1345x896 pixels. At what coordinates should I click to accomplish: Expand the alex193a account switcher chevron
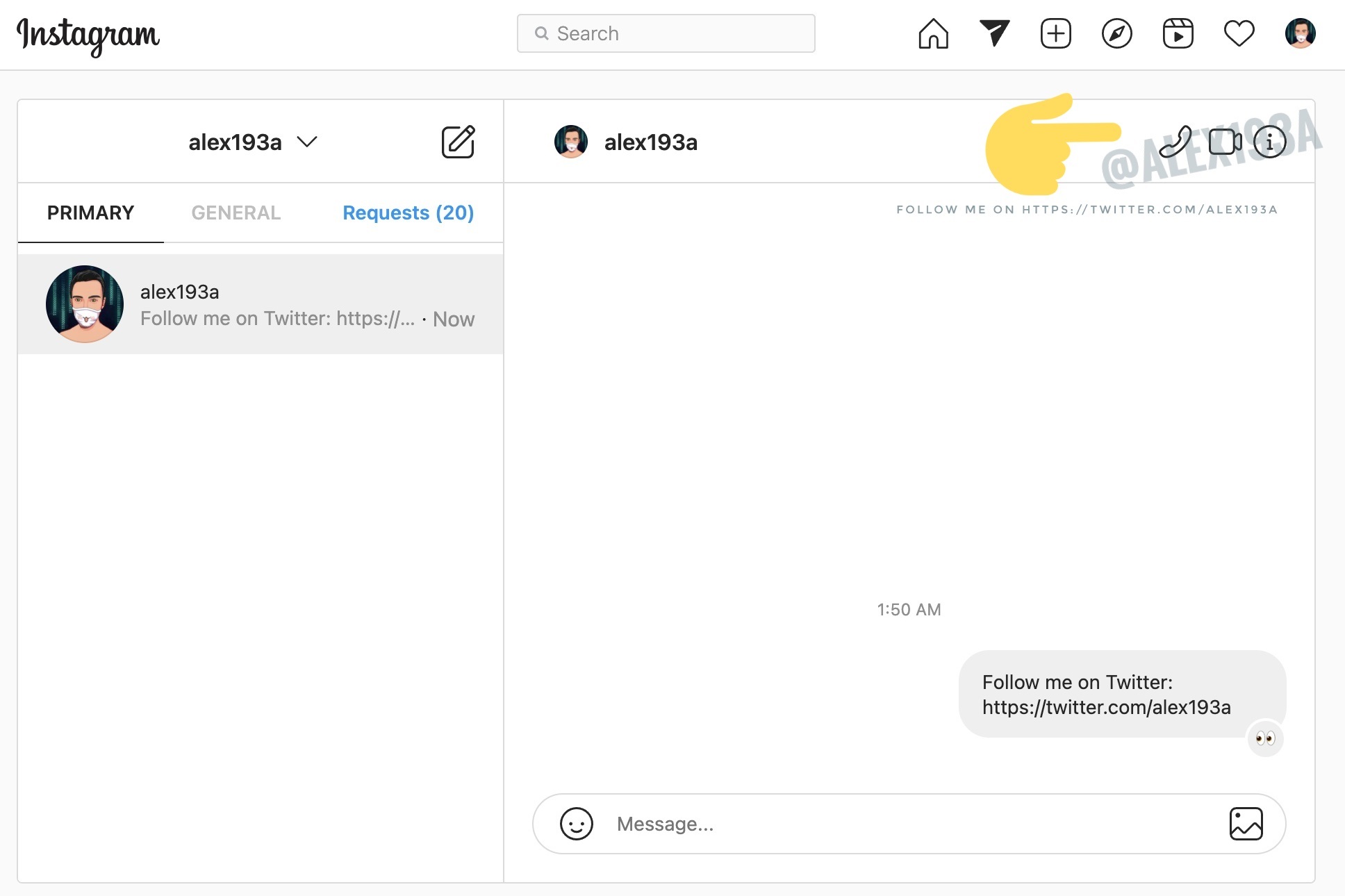307,142
